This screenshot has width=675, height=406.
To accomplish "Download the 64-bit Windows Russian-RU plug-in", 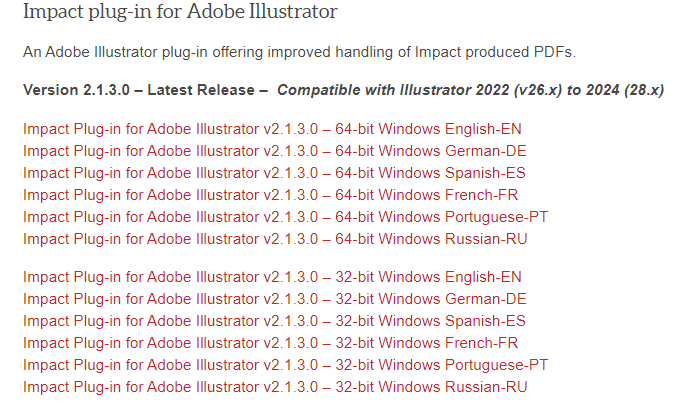I will coord(275,239).
